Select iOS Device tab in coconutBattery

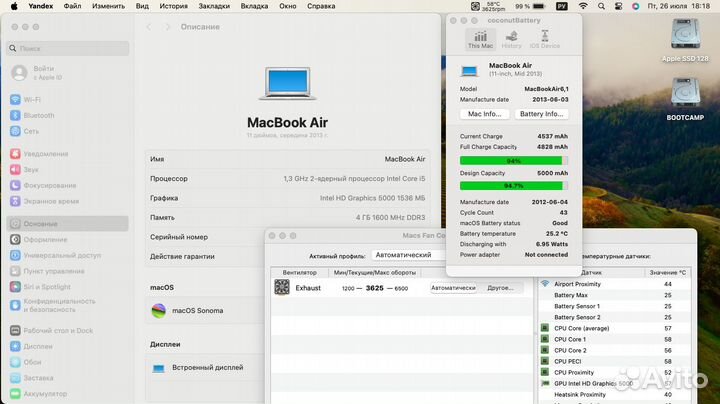(545, 39)
